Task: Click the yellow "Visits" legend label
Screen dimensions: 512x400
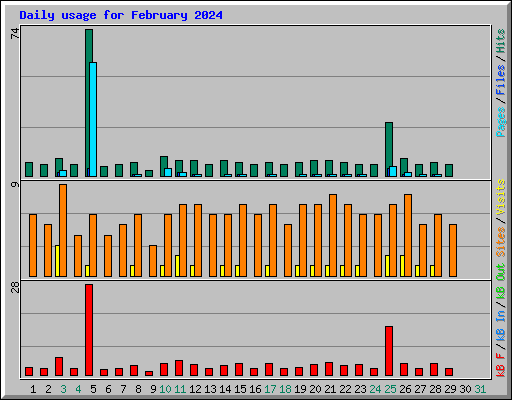Action: [501, 197]
